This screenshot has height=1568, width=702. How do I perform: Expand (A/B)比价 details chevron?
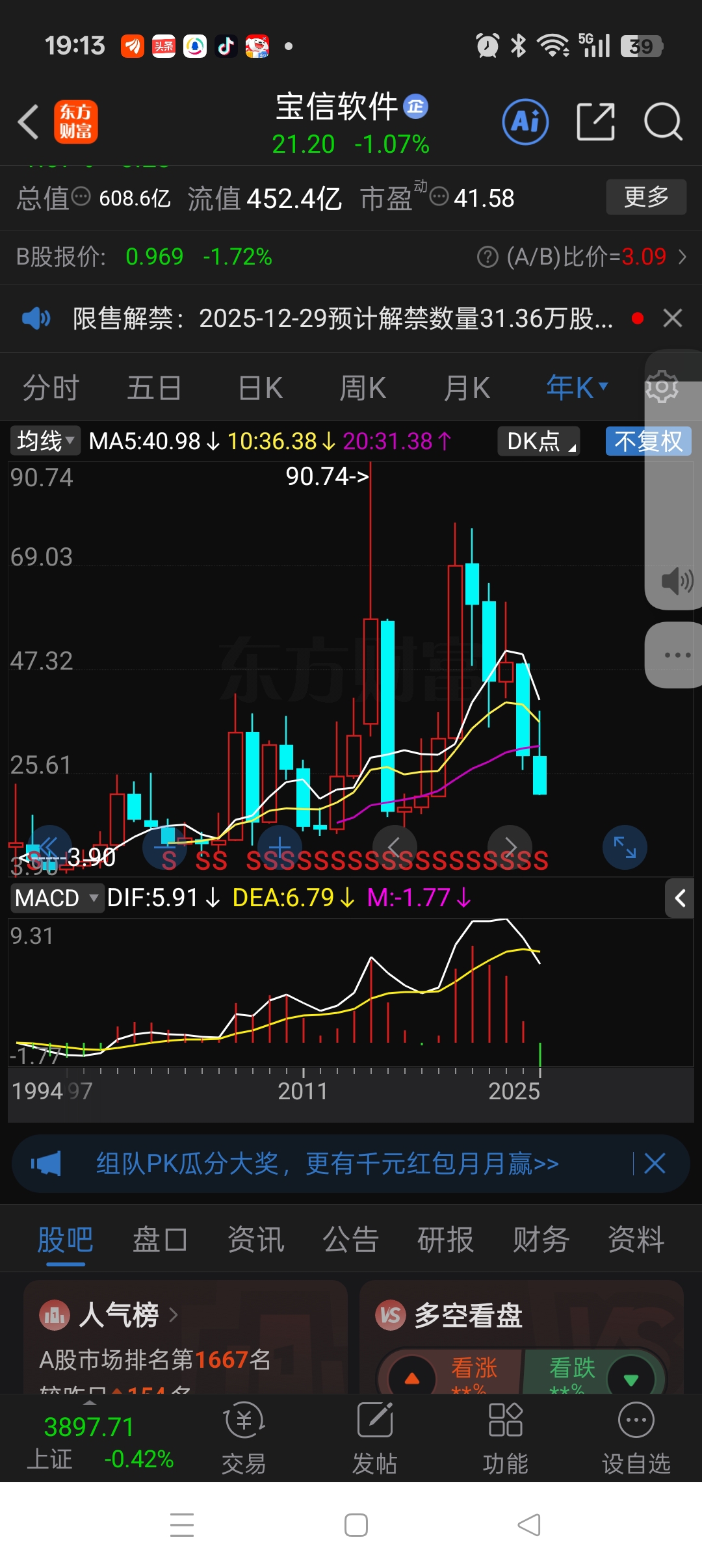coord(682,257)
